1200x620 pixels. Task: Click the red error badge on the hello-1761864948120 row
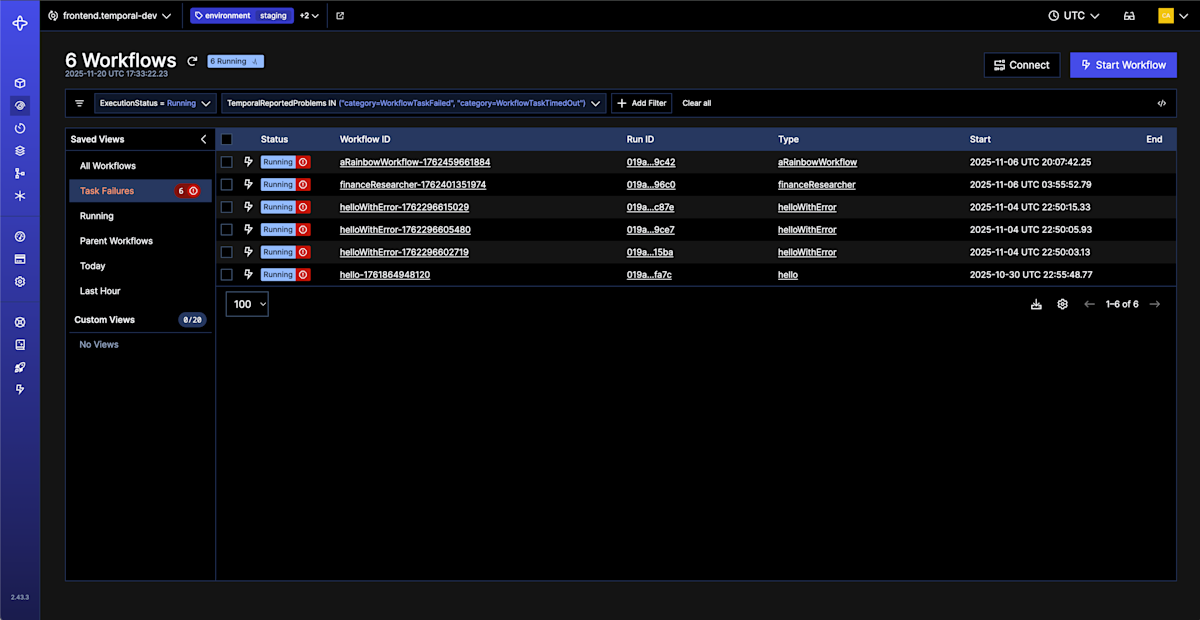click(303, 274)
